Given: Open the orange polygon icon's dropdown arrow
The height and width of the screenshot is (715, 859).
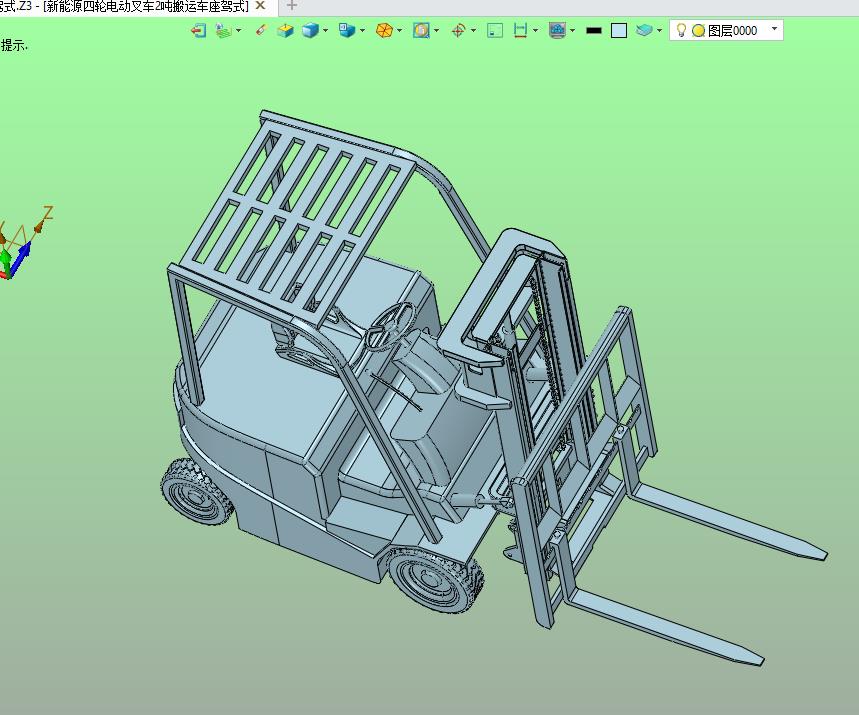Looking at the screenshot, I should 399,31.
